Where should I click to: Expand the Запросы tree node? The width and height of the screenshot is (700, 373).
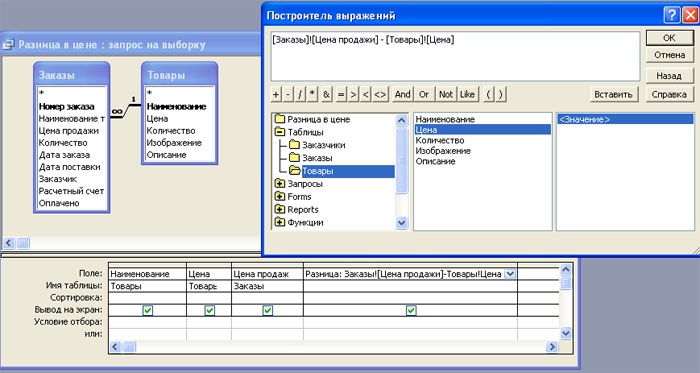tap(280, 183)
